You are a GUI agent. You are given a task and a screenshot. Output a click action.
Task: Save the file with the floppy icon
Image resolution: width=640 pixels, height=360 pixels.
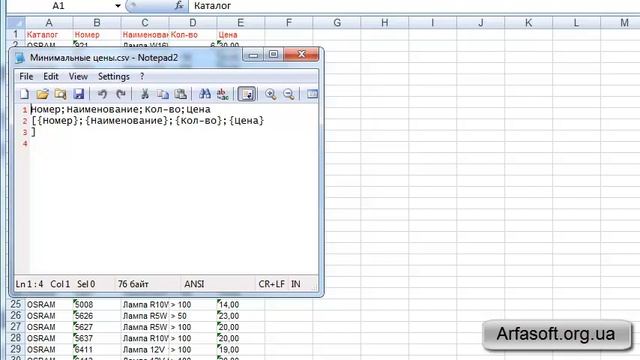78,94
